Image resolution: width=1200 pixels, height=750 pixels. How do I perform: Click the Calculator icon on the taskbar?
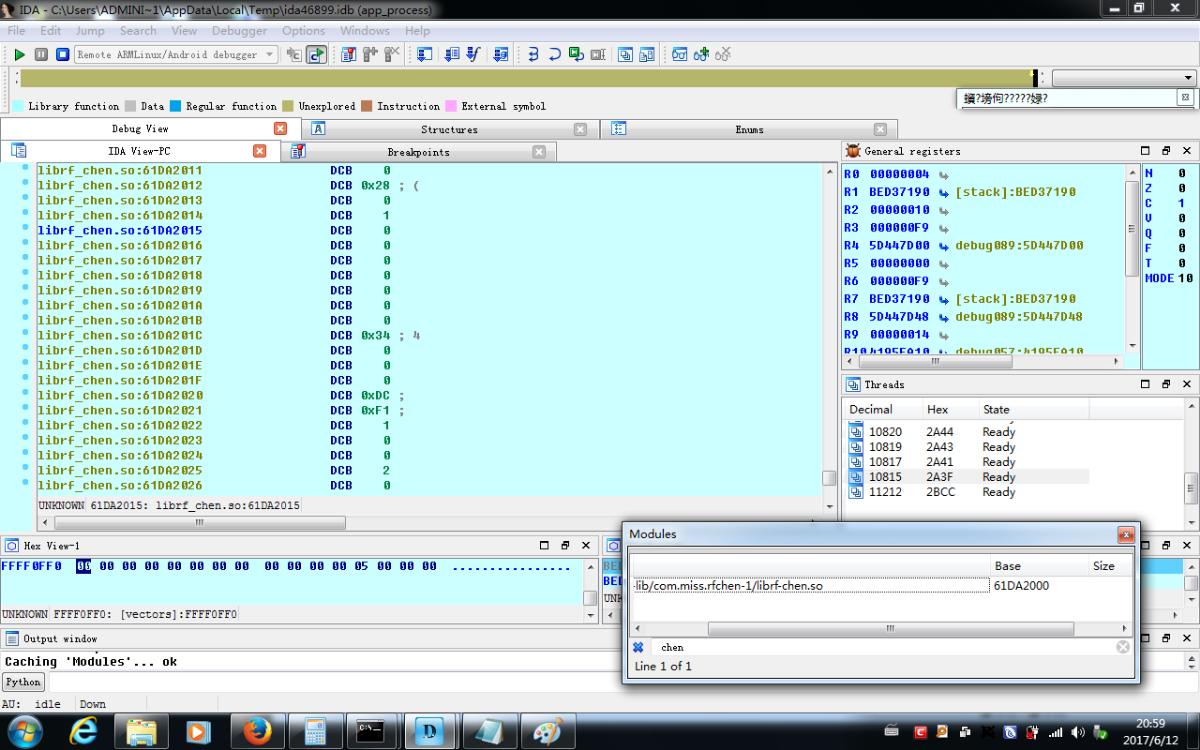click(x=314, y=732)
